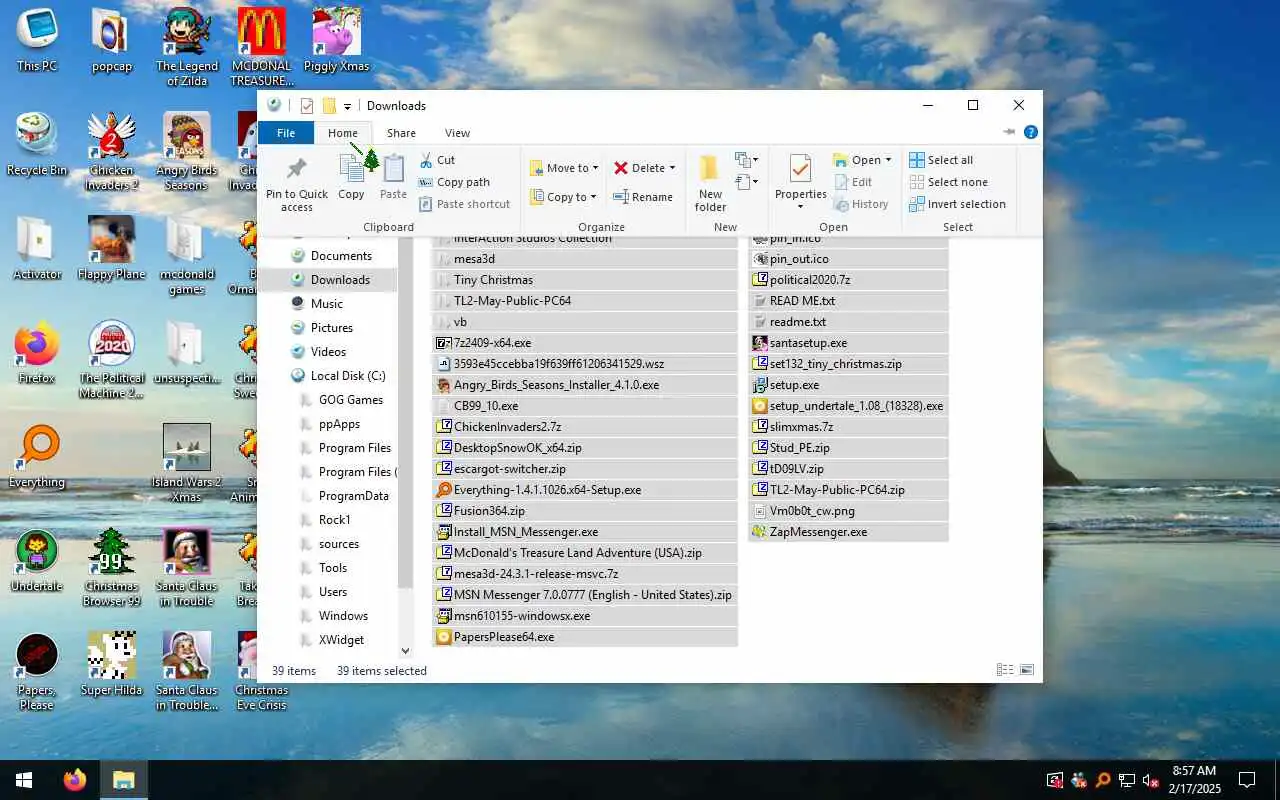Click the History ribbon command

coord(860,204)
